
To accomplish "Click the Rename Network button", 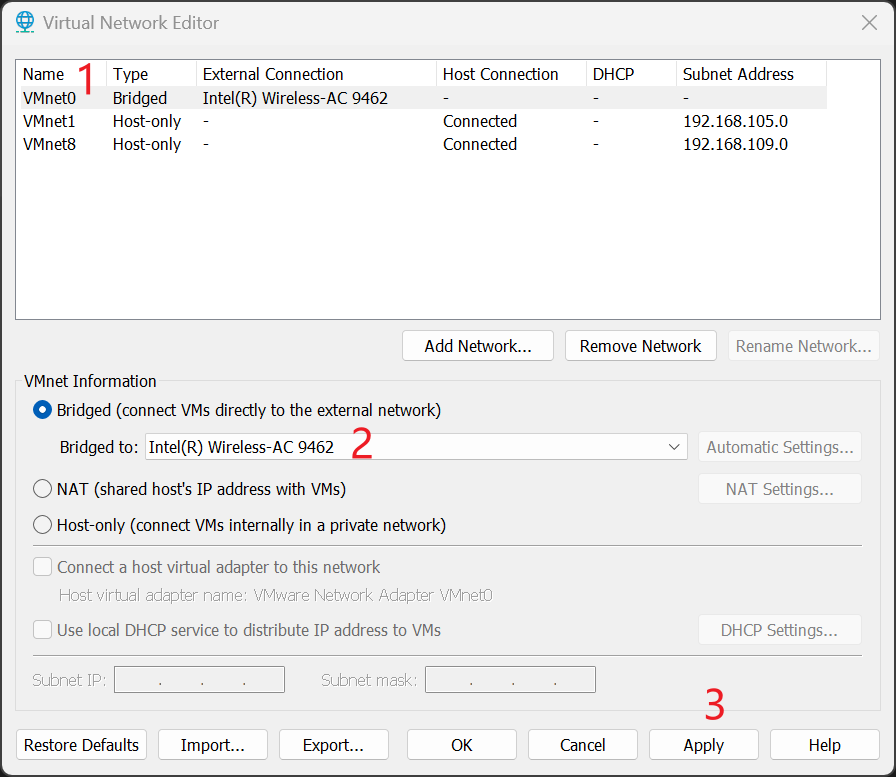I will point(803,346).
